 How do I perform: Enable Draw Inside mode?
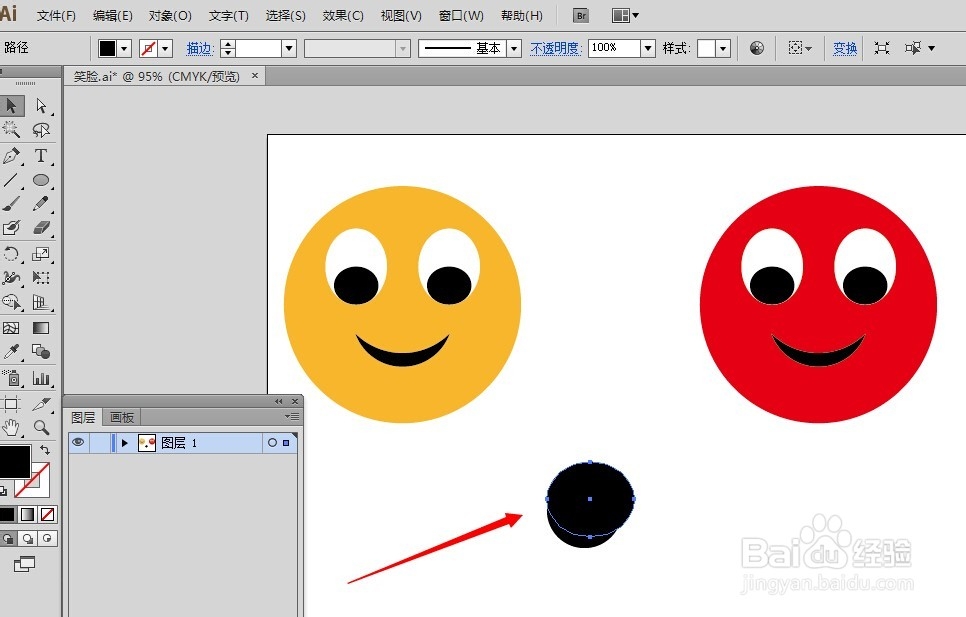pos(47,538)
